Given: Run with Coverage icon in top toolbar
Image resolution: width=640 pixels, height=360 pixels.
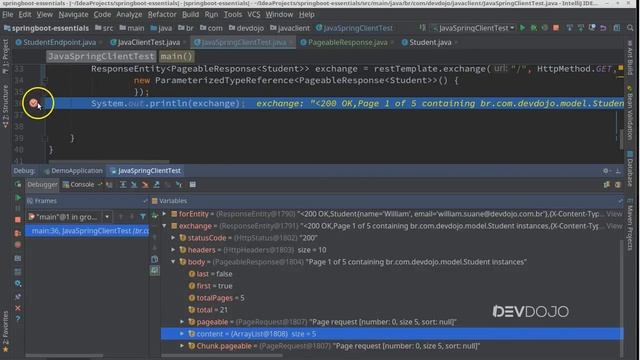Looking at the screenshot, I should (544, 28).
